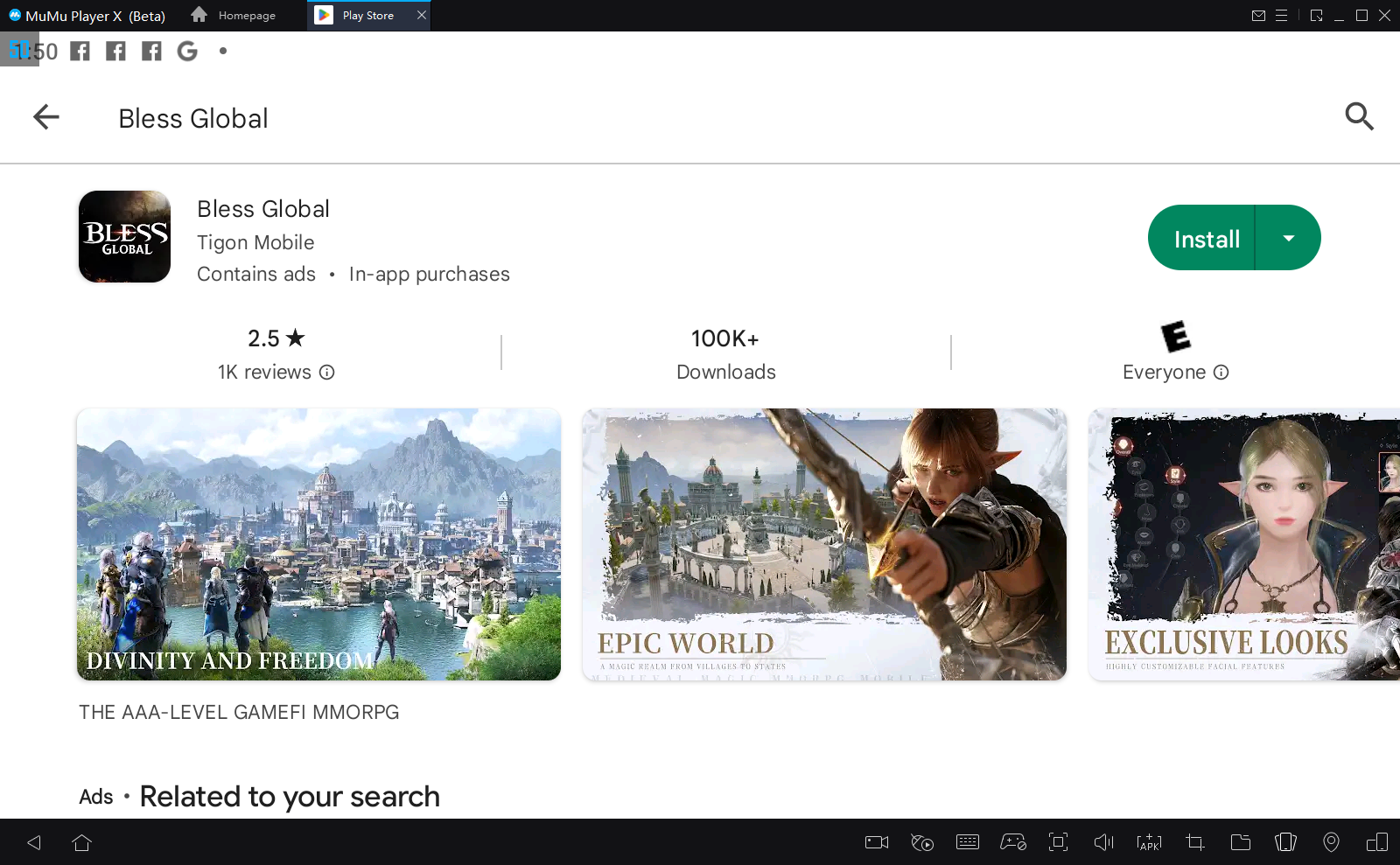This screenshot has width=1400, height=865.
Task: Open the virtual keyboard settings icon
Action: coord(968,842)
